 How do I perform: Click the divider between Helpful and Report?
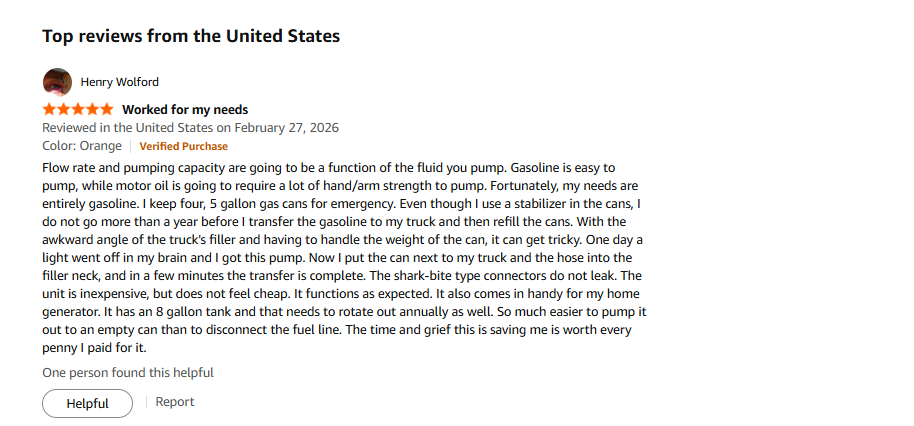146,402
